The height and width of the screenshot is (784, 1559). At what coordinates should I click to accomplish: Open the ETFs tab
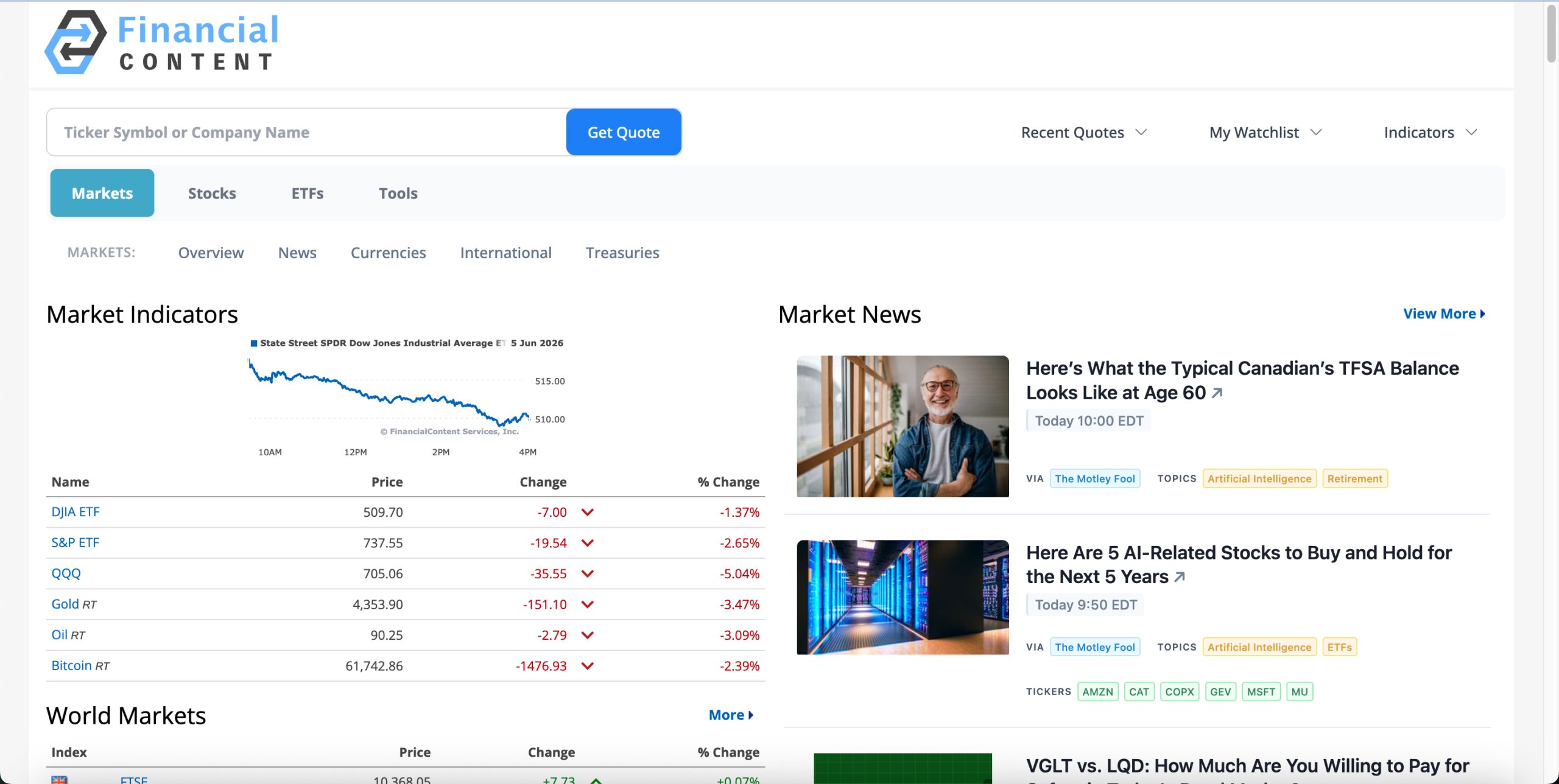coord(308,193)
